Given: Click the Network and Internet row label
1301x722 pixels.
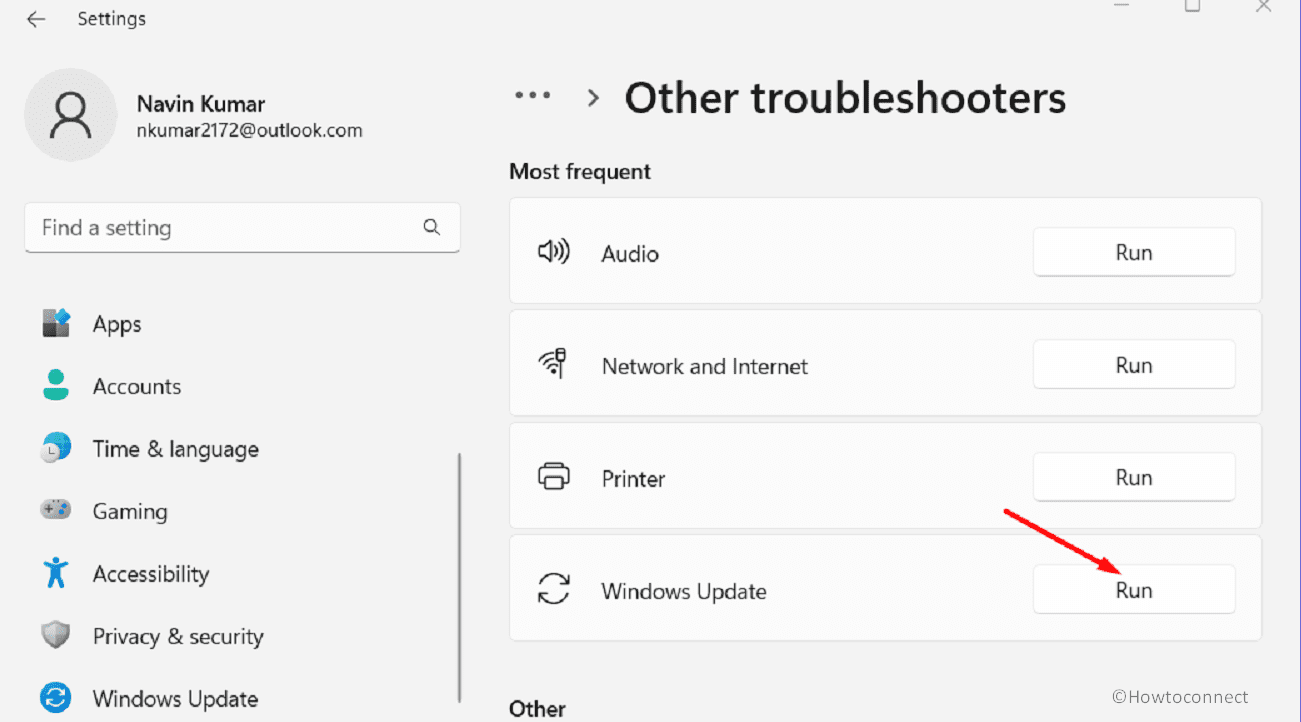Looking at the screenshot, I should (705, 366).
